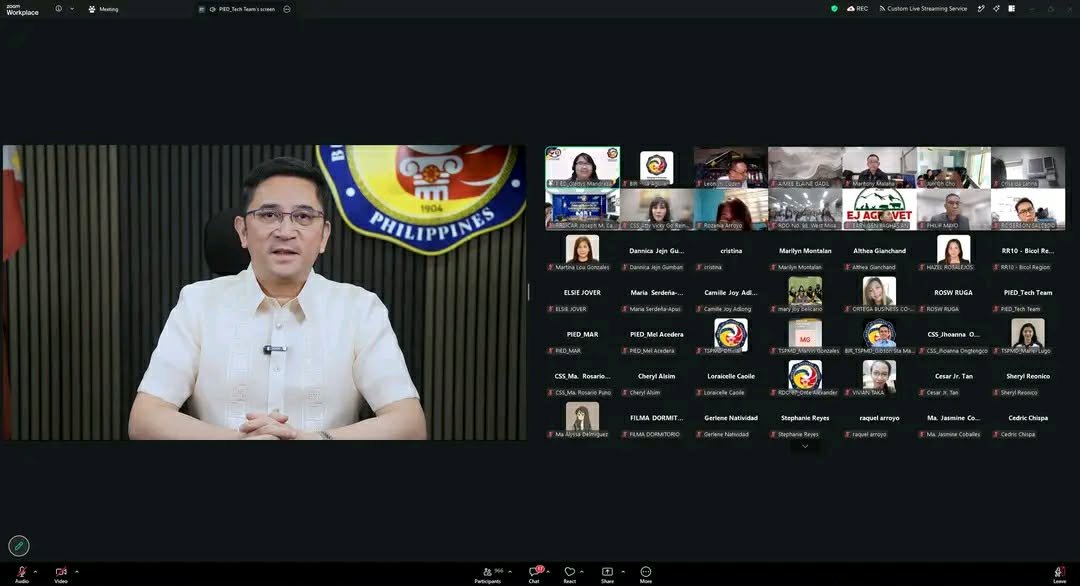Select the Camille Joy Adlong tile
The image size is (1080, 586).
coord(730,295)
